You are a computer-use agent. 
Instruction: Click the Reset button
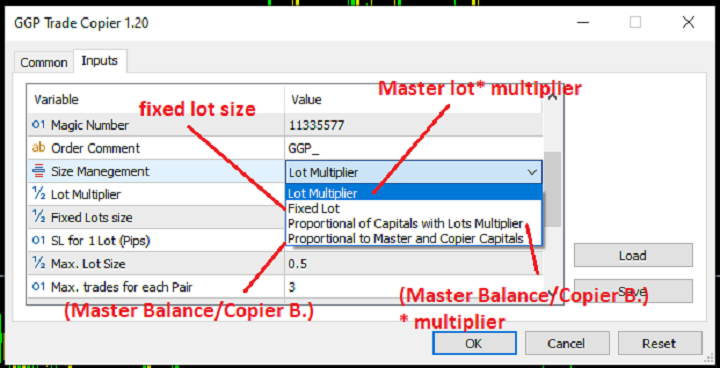(x=659, y=343)
